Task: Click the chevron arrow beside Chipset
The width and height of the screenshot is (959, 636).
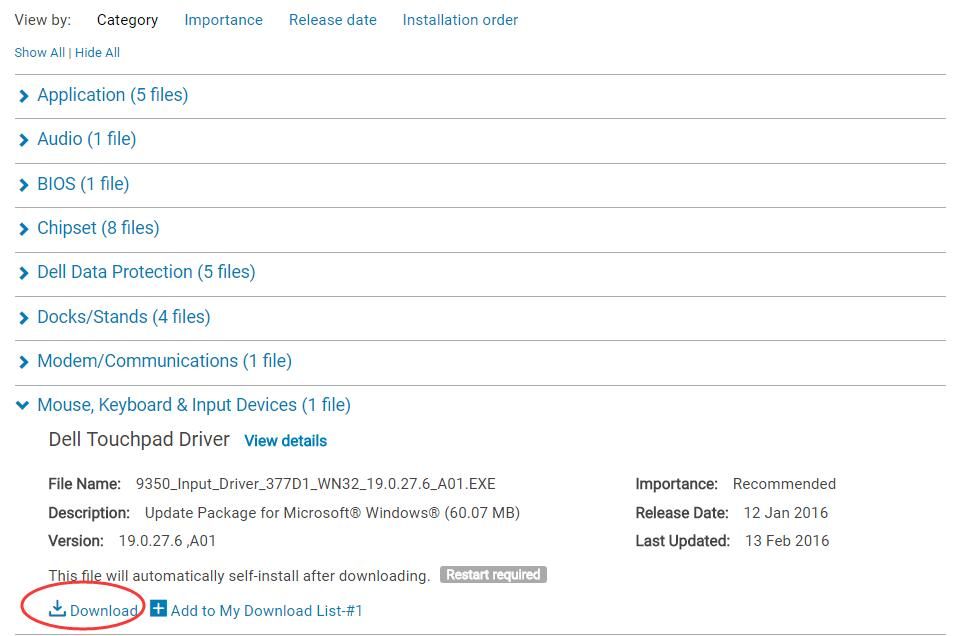Action: 24,229
